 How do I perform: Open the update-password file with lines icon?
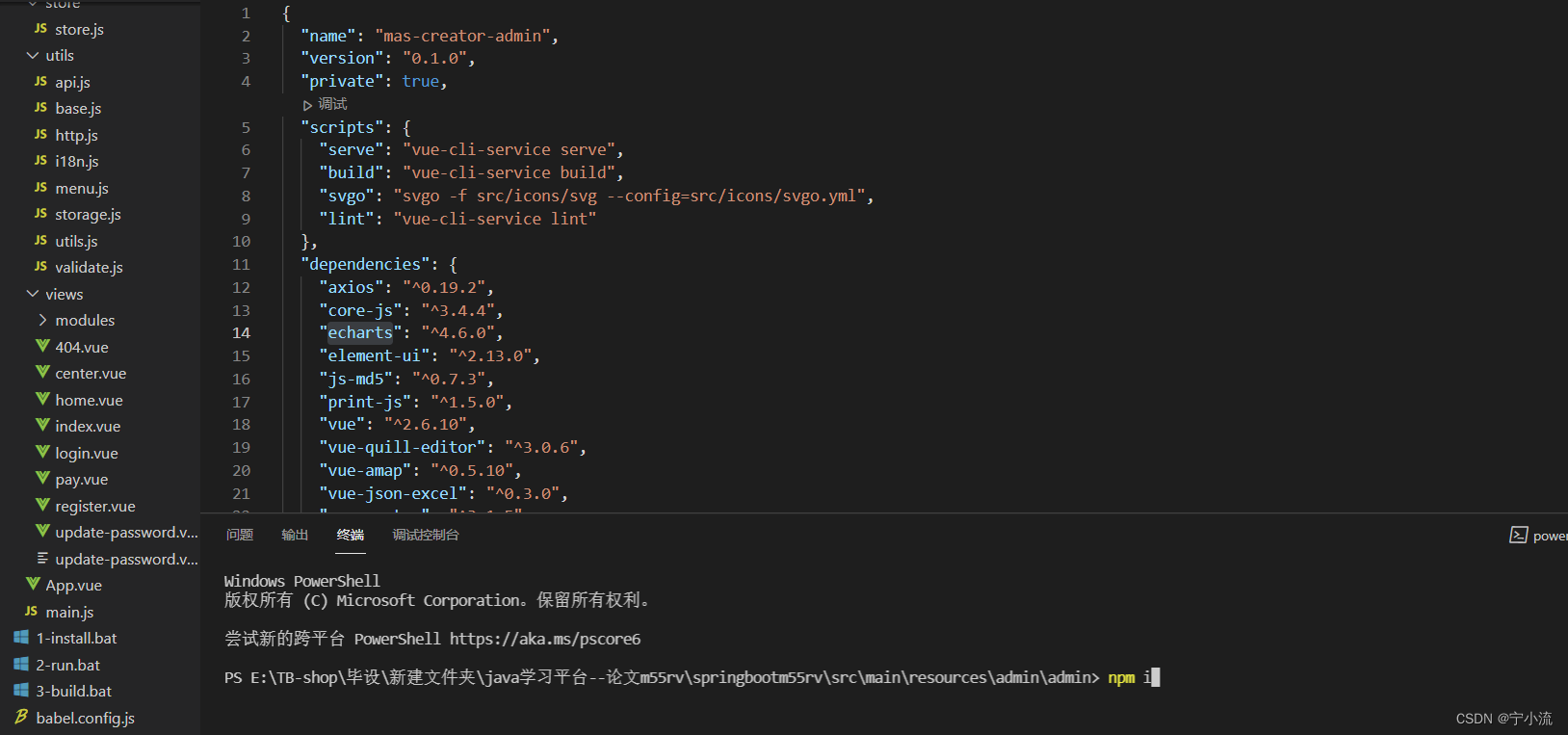tap(126, 559)
